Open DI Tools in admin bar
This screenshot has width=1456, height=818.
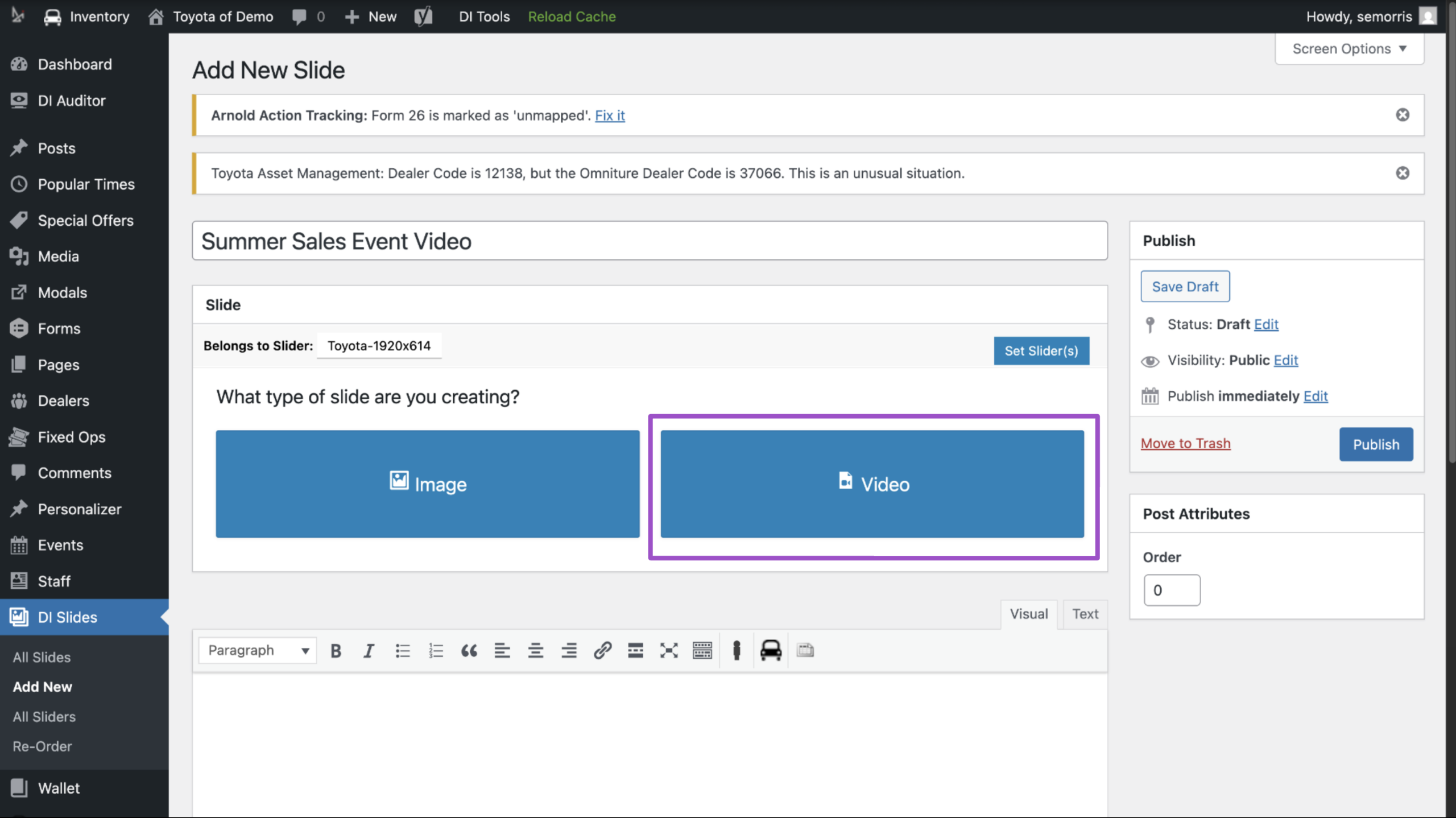click(484, 16)
